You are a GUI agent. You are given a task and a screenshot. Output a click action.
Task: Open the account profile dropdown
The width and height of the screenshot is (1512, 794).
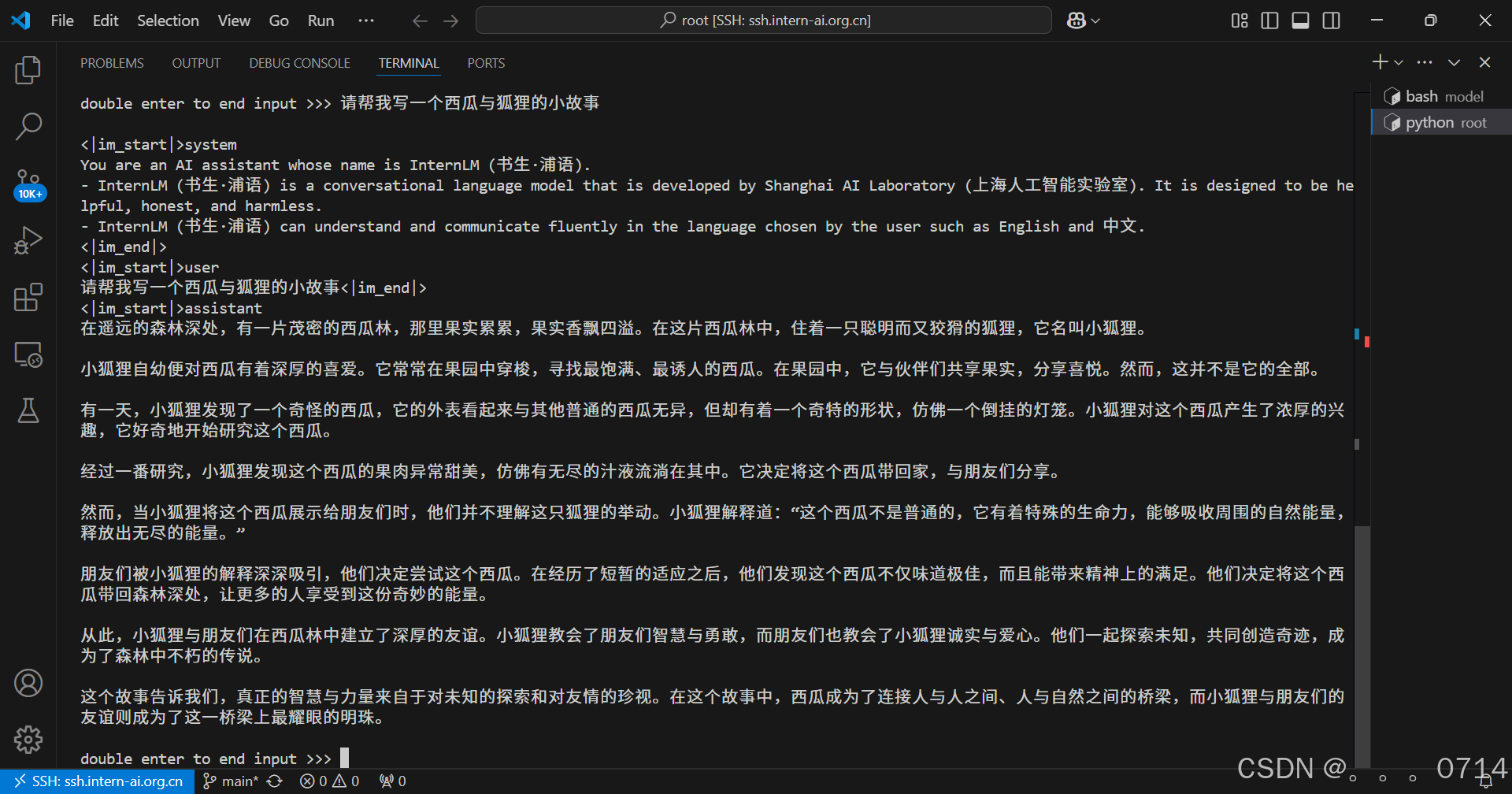pos(28,683)
